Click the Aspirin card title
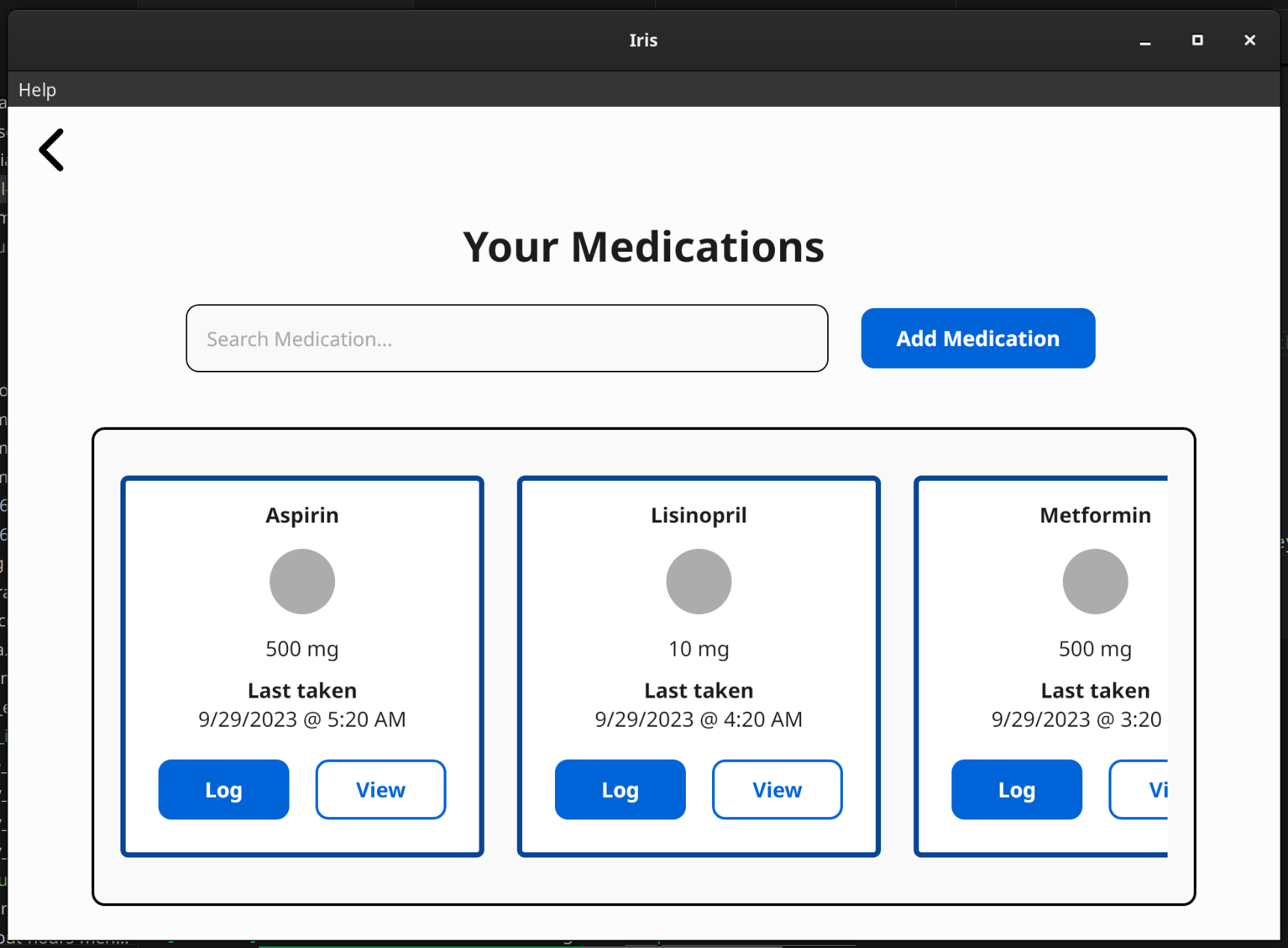The width and height of the screenshot is (1288, 948). pos(302,515)
